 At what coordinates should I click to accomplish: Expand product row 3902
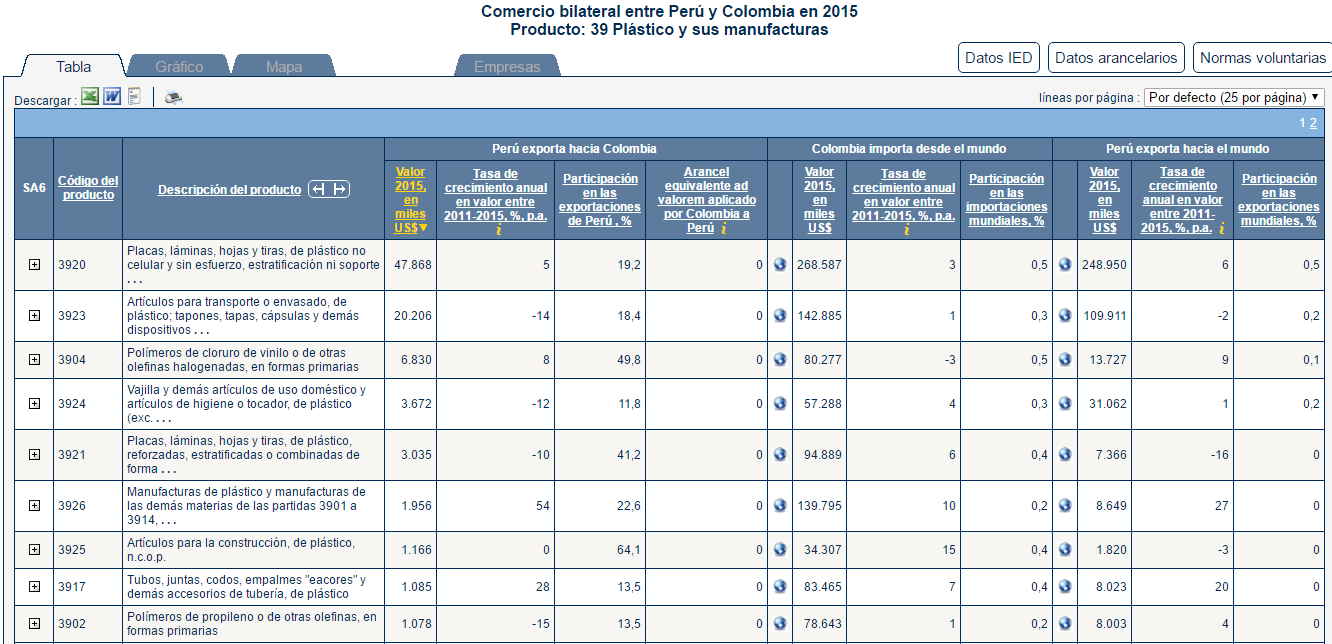(x=34, y=624)
